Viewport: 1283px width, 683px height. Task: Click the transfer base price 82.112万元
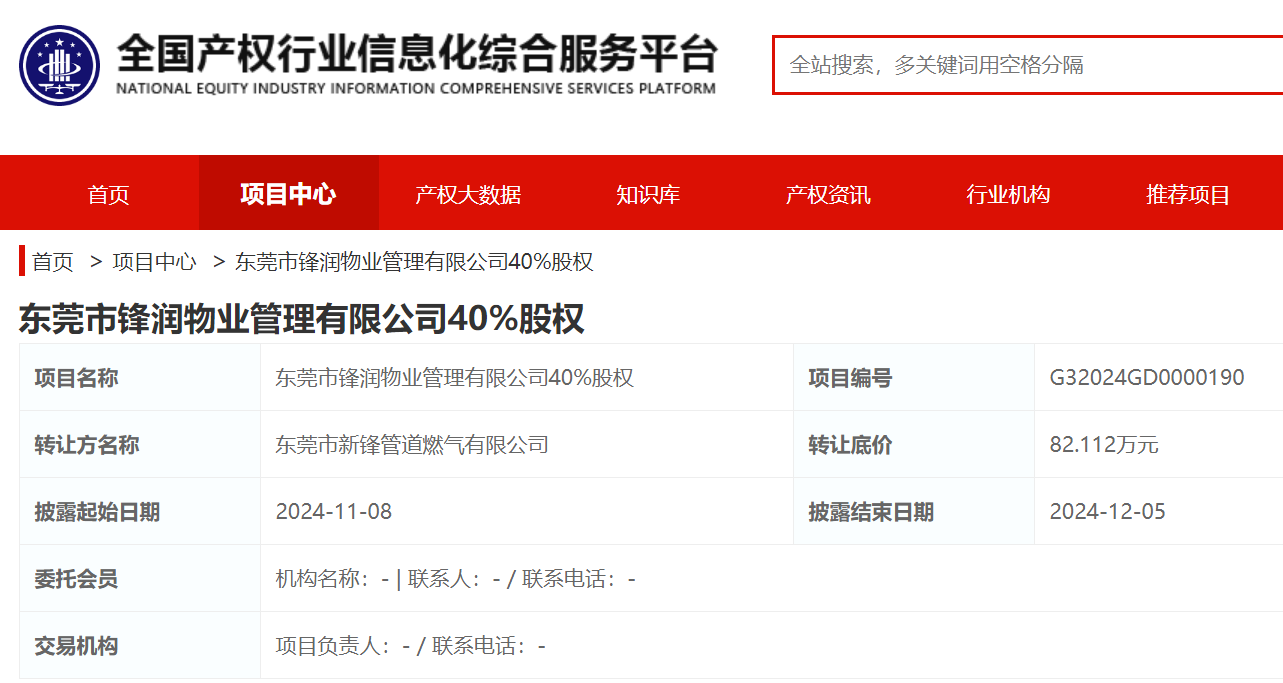point(1104,445)
